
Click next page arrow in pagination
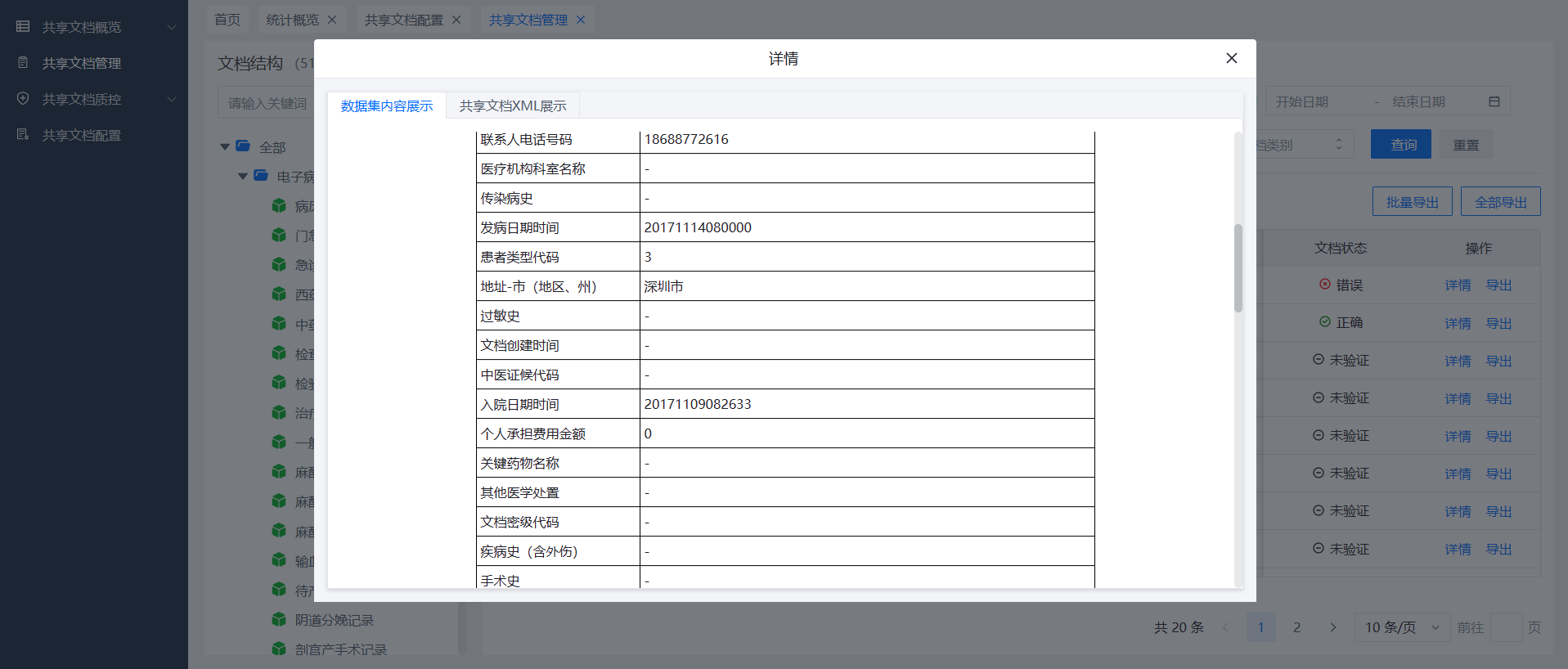point(1332,627)
